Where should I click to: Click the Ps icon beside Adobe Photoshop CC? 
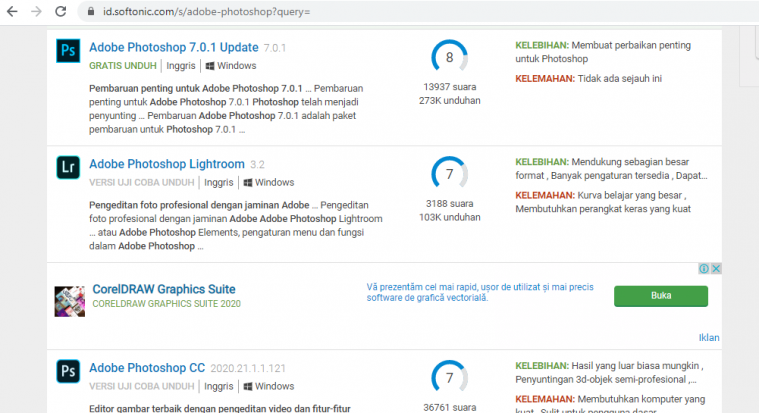(68, 371)
